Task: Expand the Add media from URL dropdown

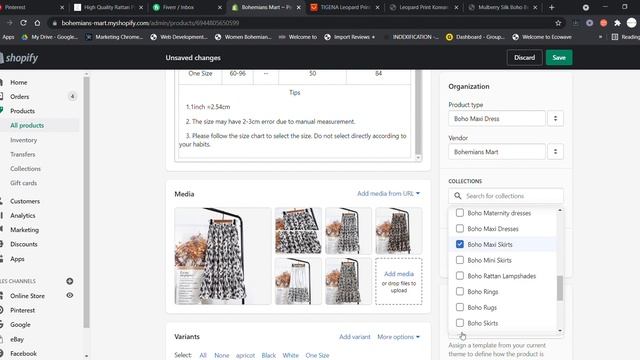Action: (x=388, y=193)
